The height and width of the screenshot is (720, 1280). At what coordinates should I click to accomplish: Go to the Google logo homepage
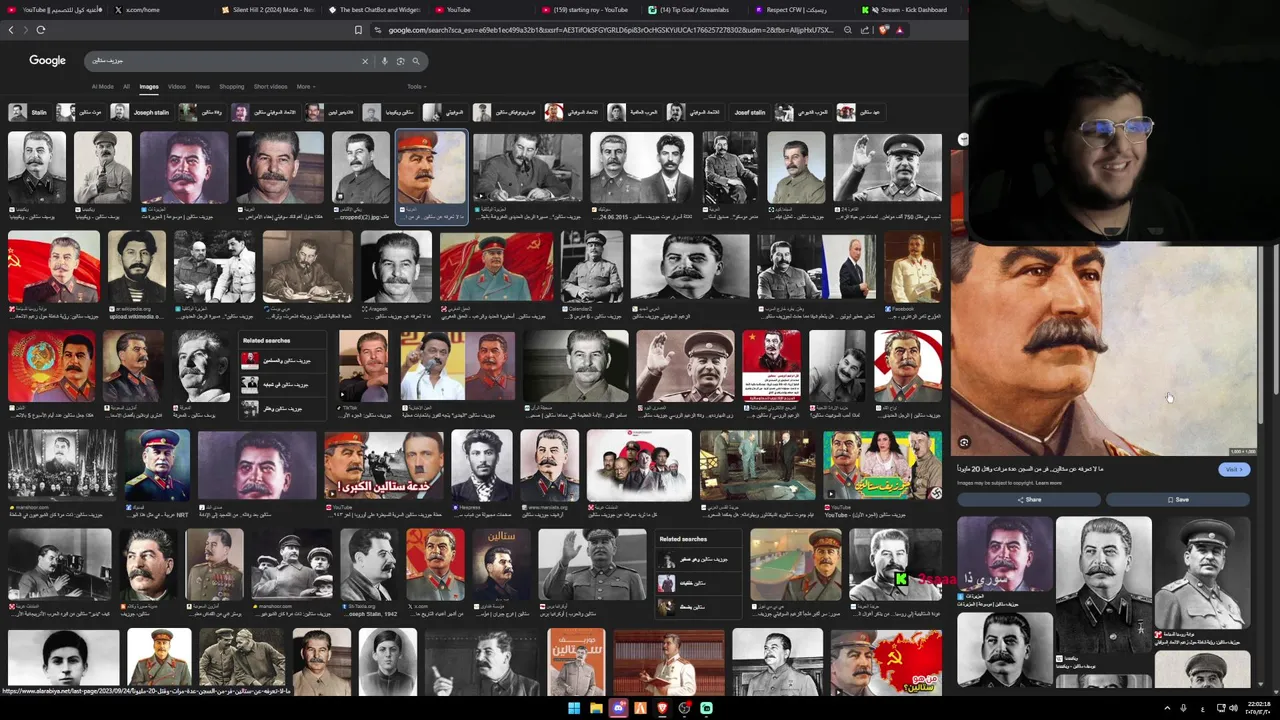point(47,61)
